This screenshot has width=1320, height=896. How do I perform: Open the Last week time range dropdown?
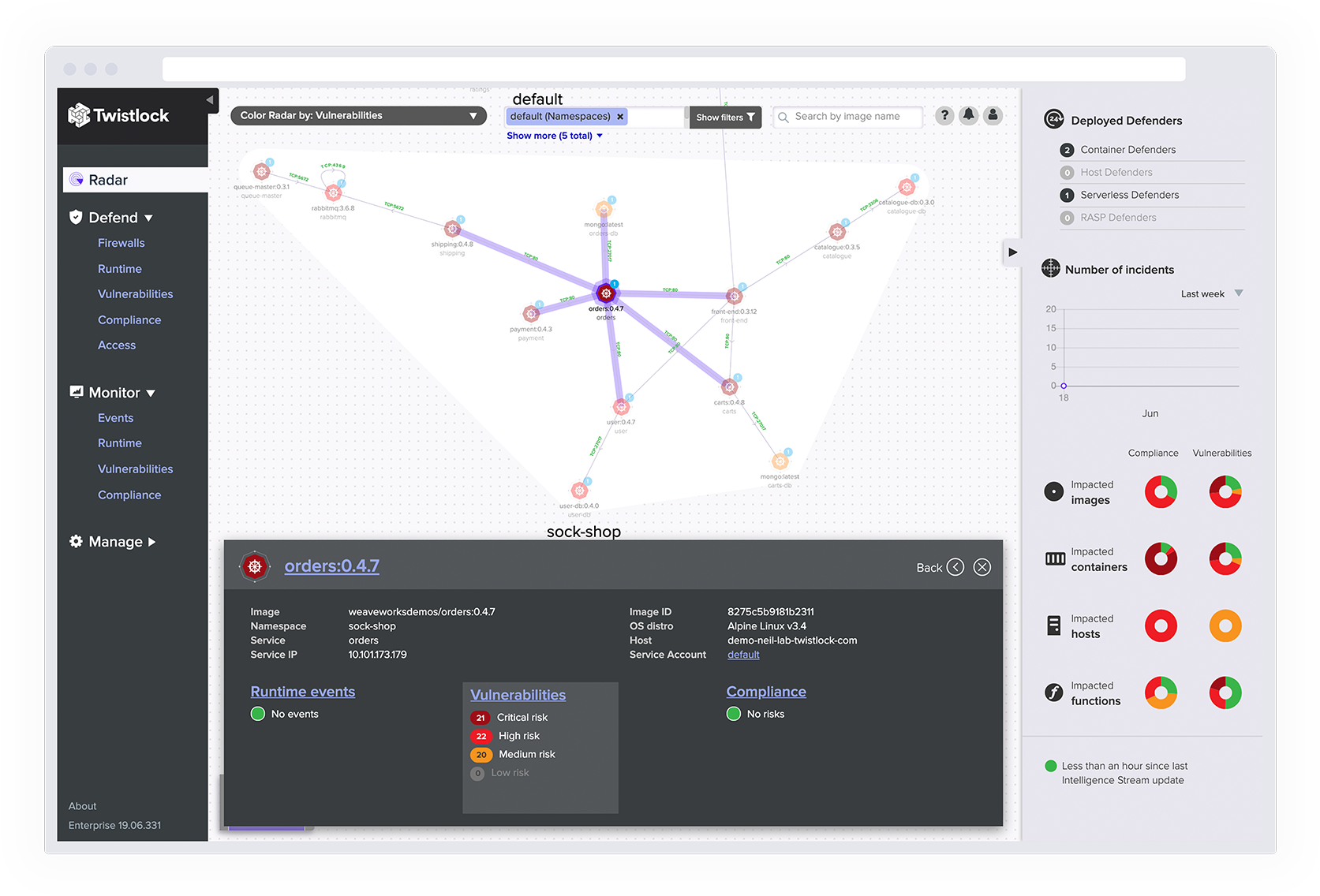1211,294
